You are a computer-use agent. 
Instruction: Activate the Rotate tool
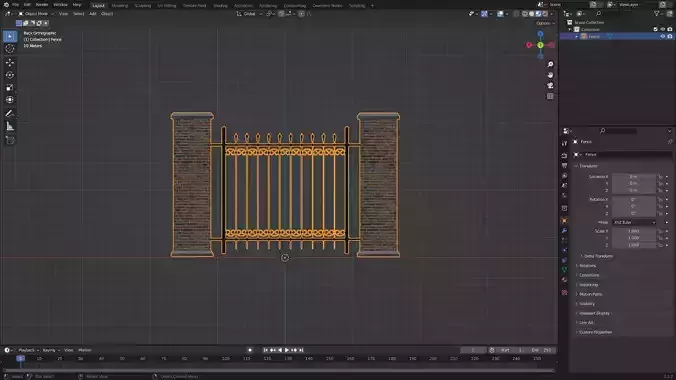[x=9, y=75]
